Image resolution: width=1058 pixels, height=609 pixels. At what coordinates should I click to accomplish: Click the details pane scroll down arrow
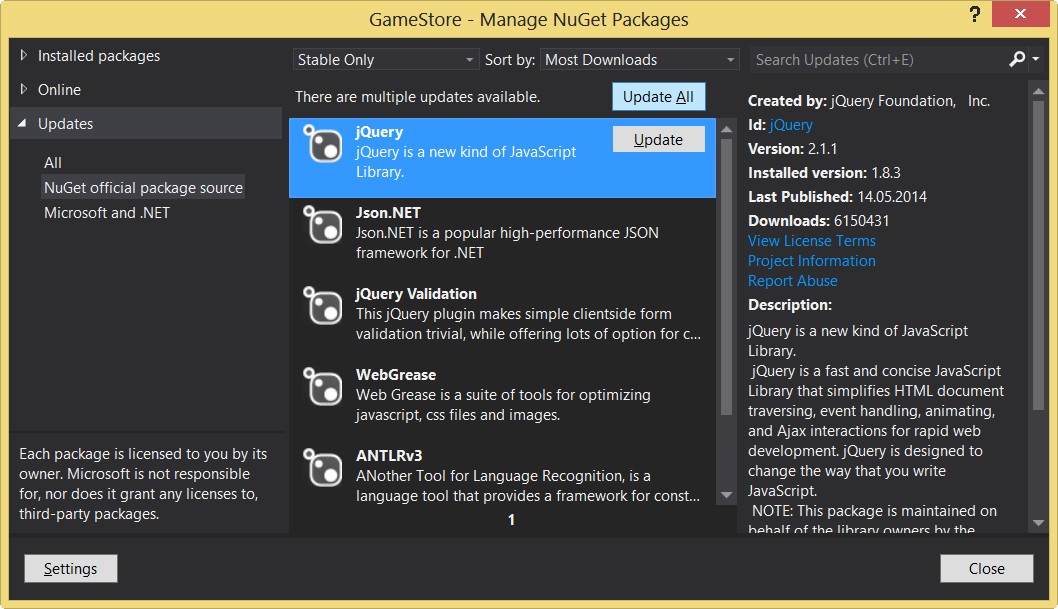click(1038, 523)
